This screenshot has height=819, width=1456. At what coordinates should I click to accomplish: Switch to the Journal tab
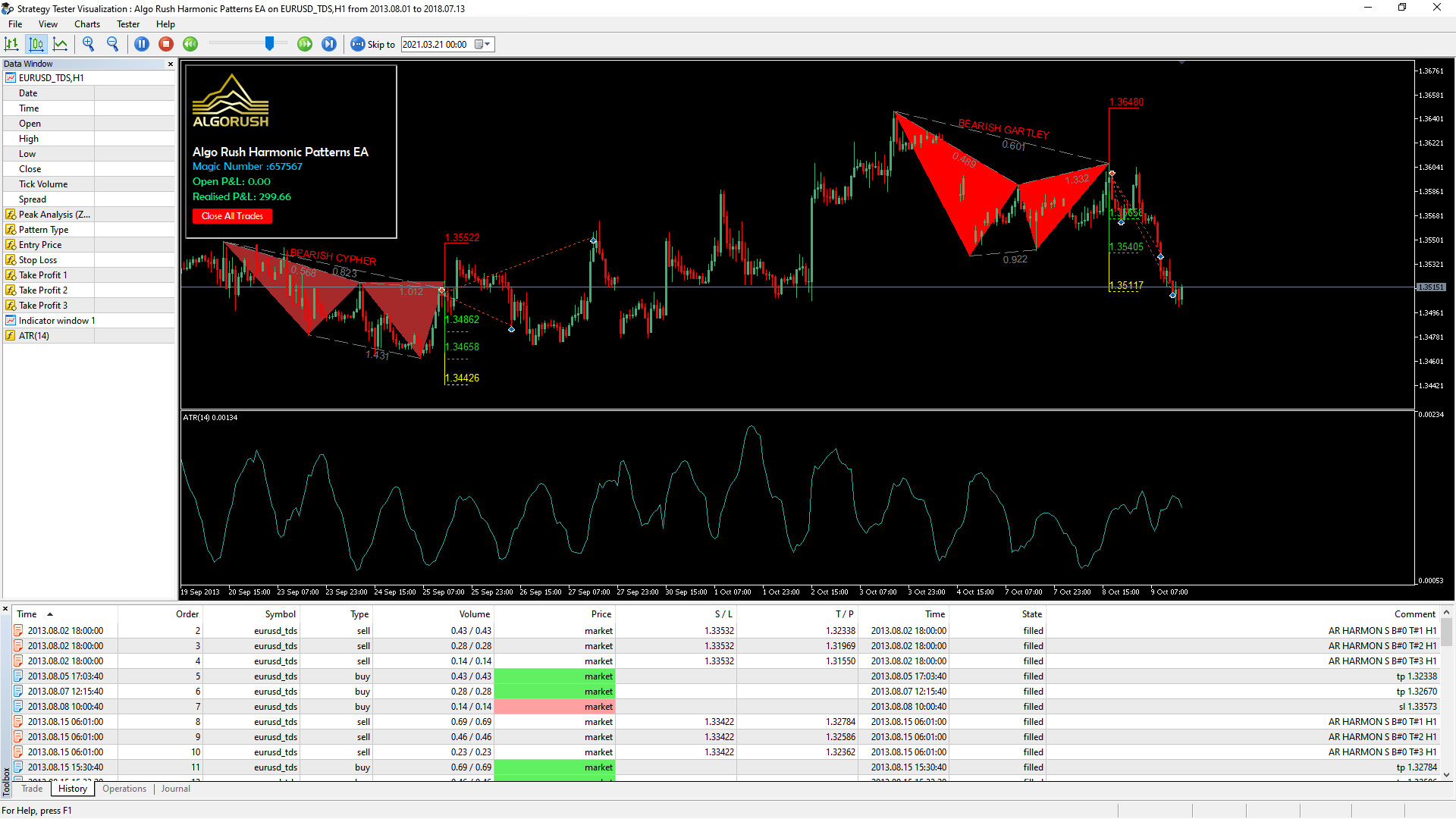pos(175,789)
